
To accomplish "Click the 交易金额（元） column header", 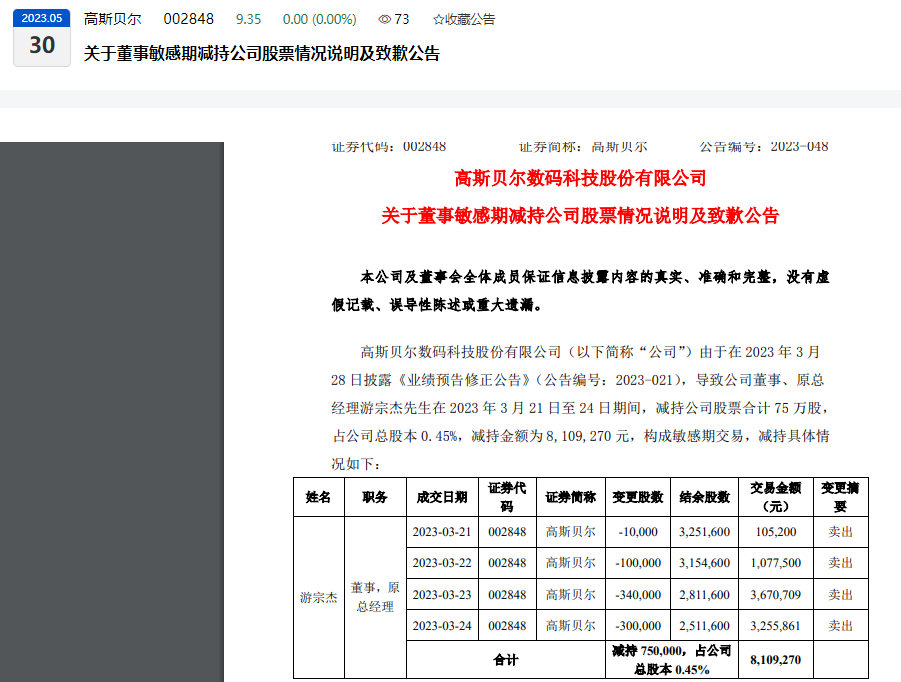I will (x=776, y=497).
